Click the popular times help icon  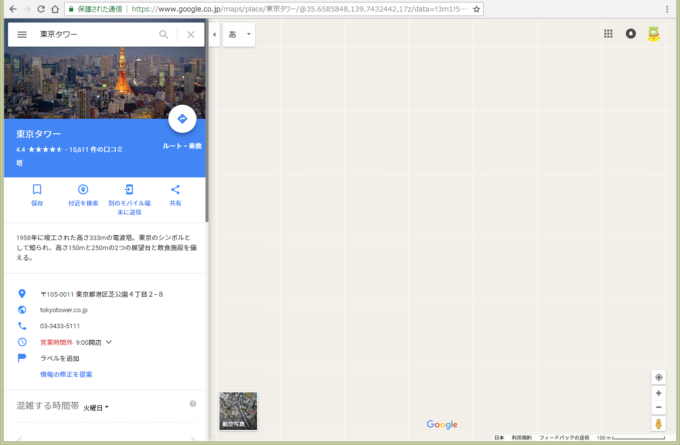[193, 404]
